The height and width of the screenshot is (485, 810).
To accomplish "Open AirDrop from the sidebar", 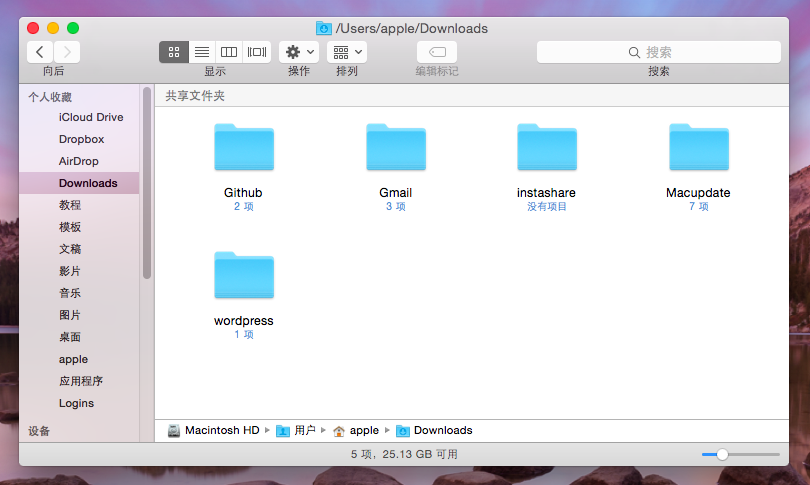I will 79,161.
